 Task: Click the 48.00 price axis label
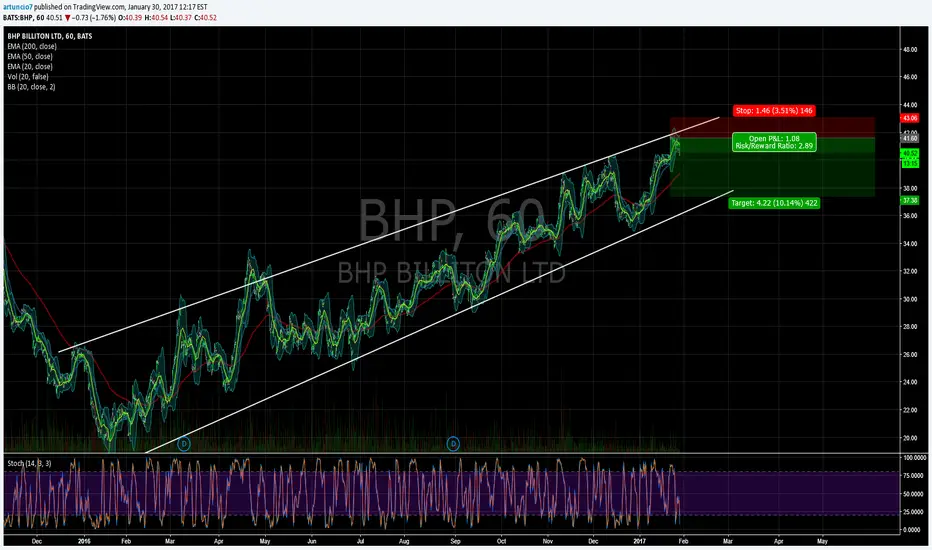pos(910,49)
